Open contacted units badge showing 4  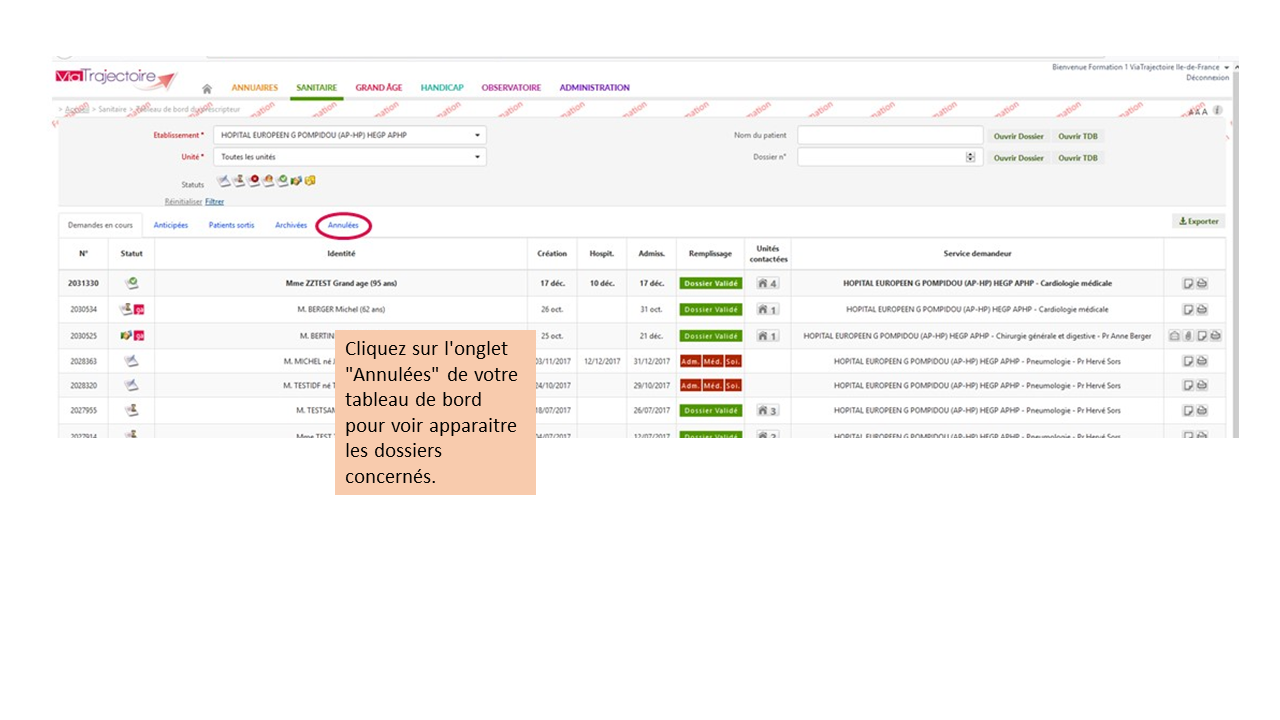(x=767, y=284)
